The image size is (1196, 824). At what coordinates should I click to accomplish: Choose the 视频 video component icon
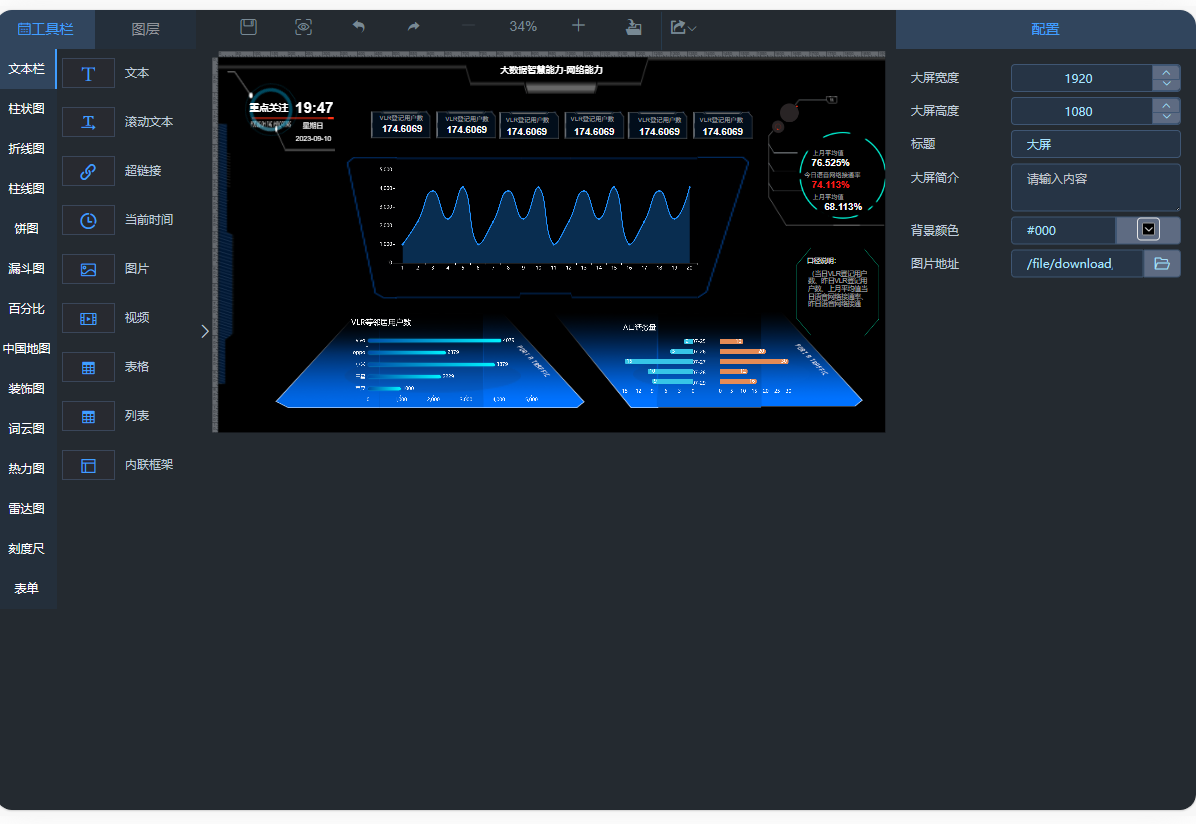click(x=88, y=318)
